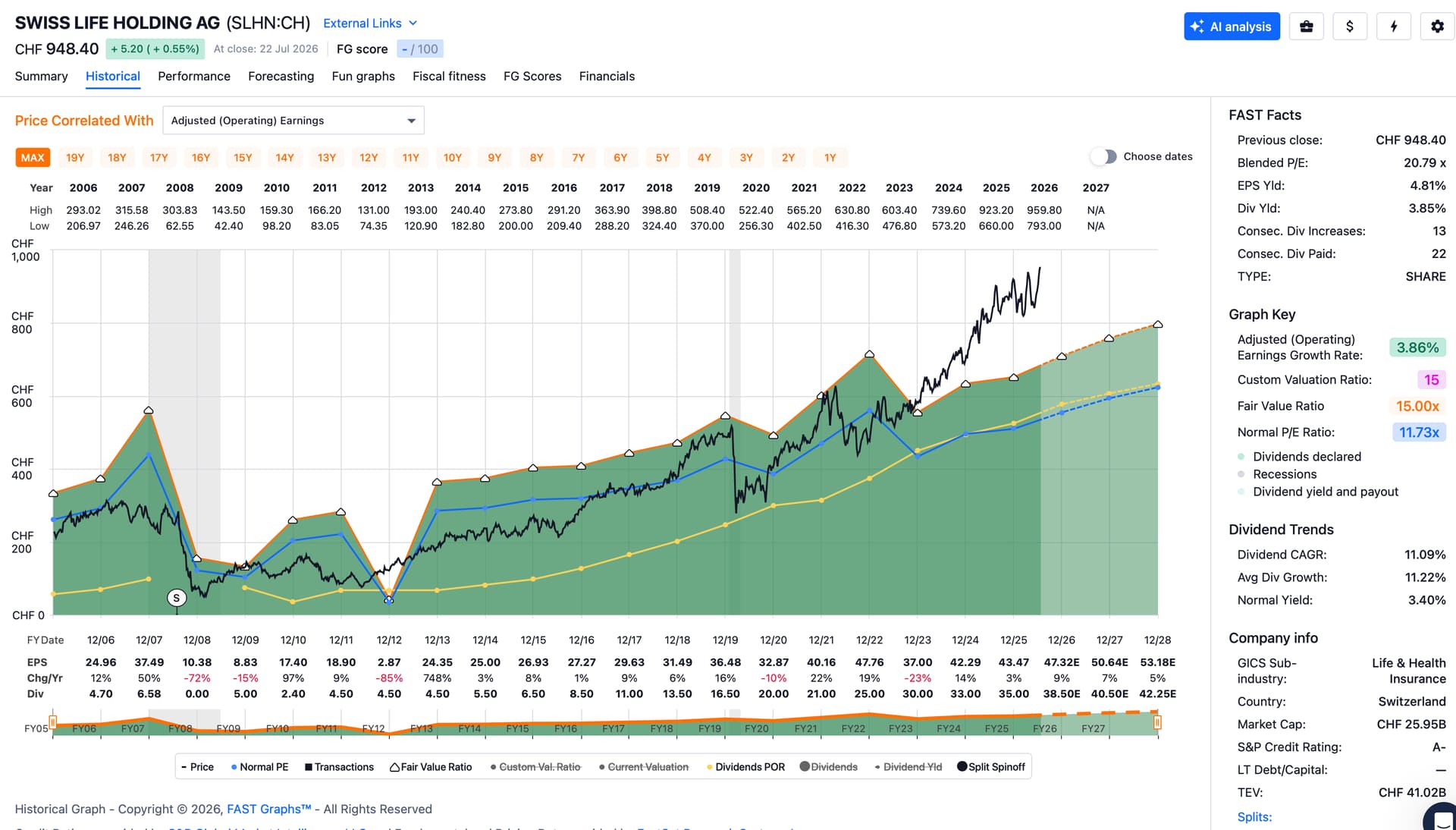The width and height of the screenshot is (1456, 830).
Task: Click the +5.20 price change badge
Action: (x=155, y=49)
